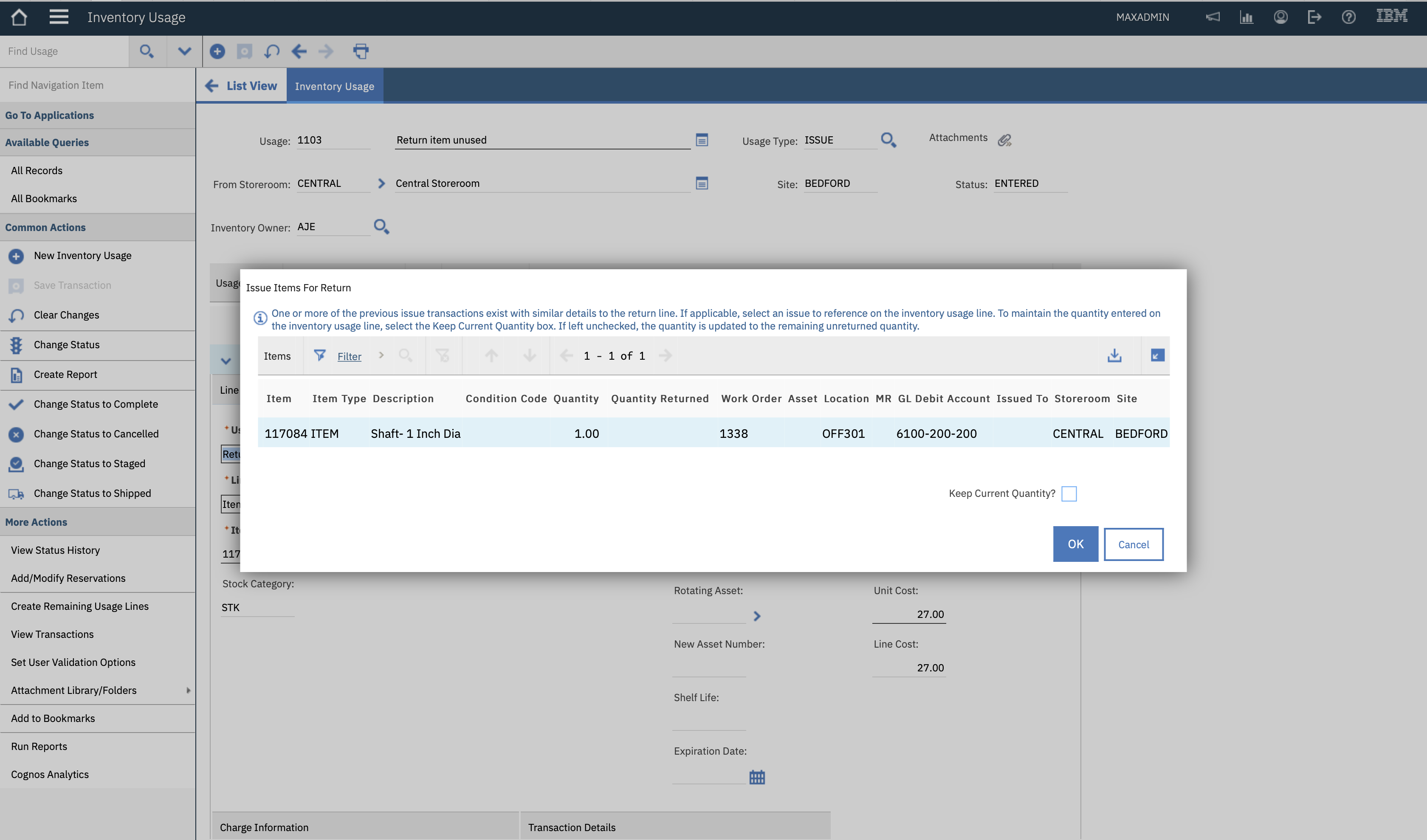Click the attachments paperclip icon

click(1004, 140)
